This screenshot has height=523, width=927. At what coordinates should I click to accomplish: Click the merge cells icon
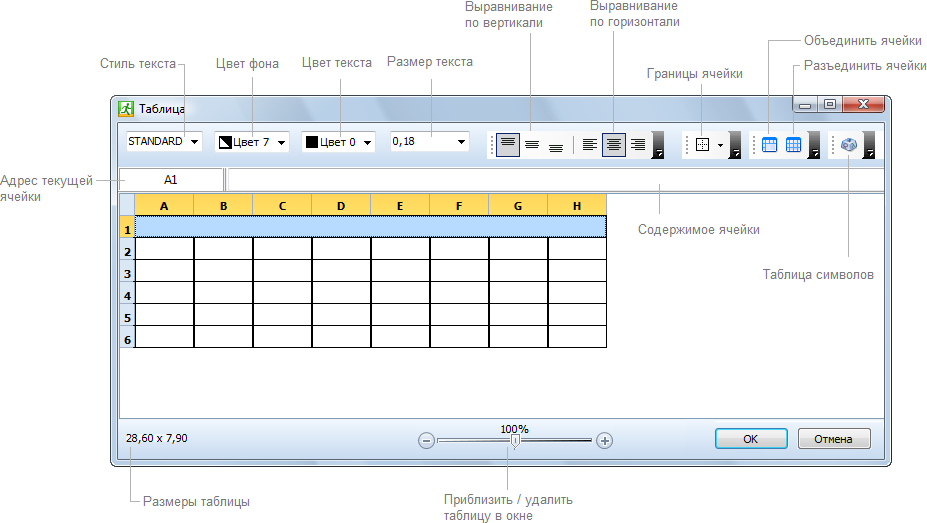coord(769,144)
